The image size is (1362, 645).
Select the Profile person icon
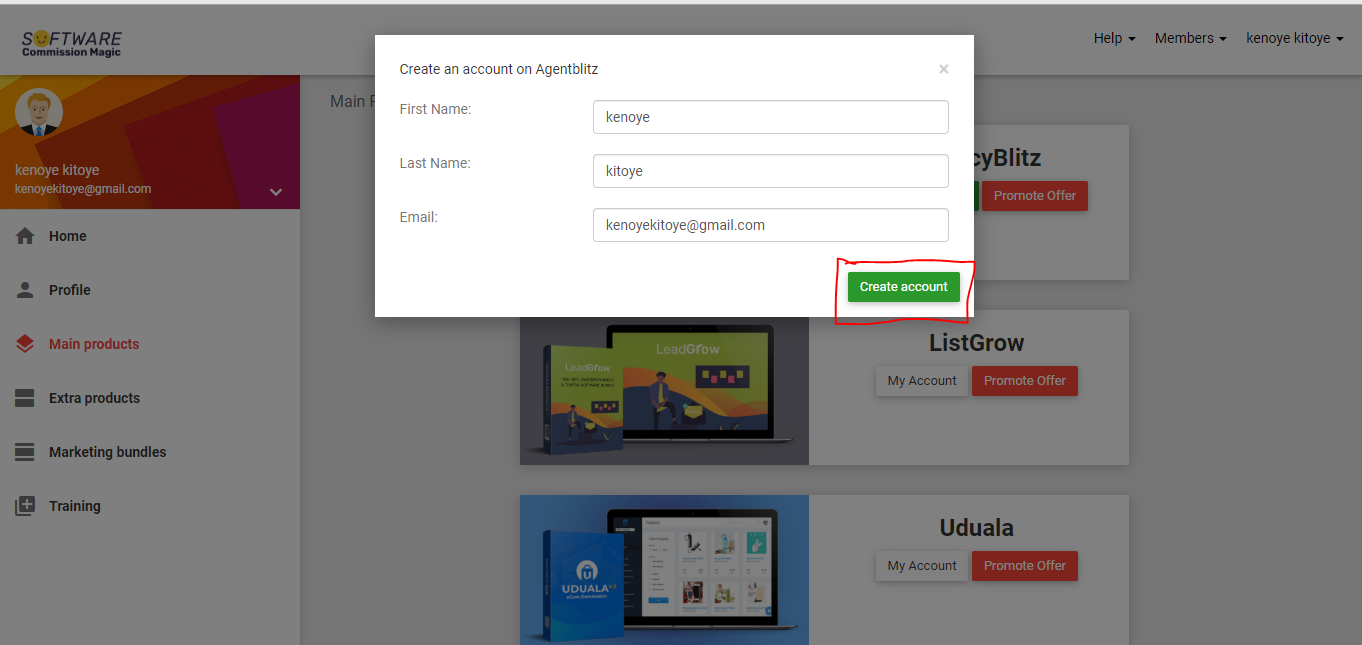[25, 290]
